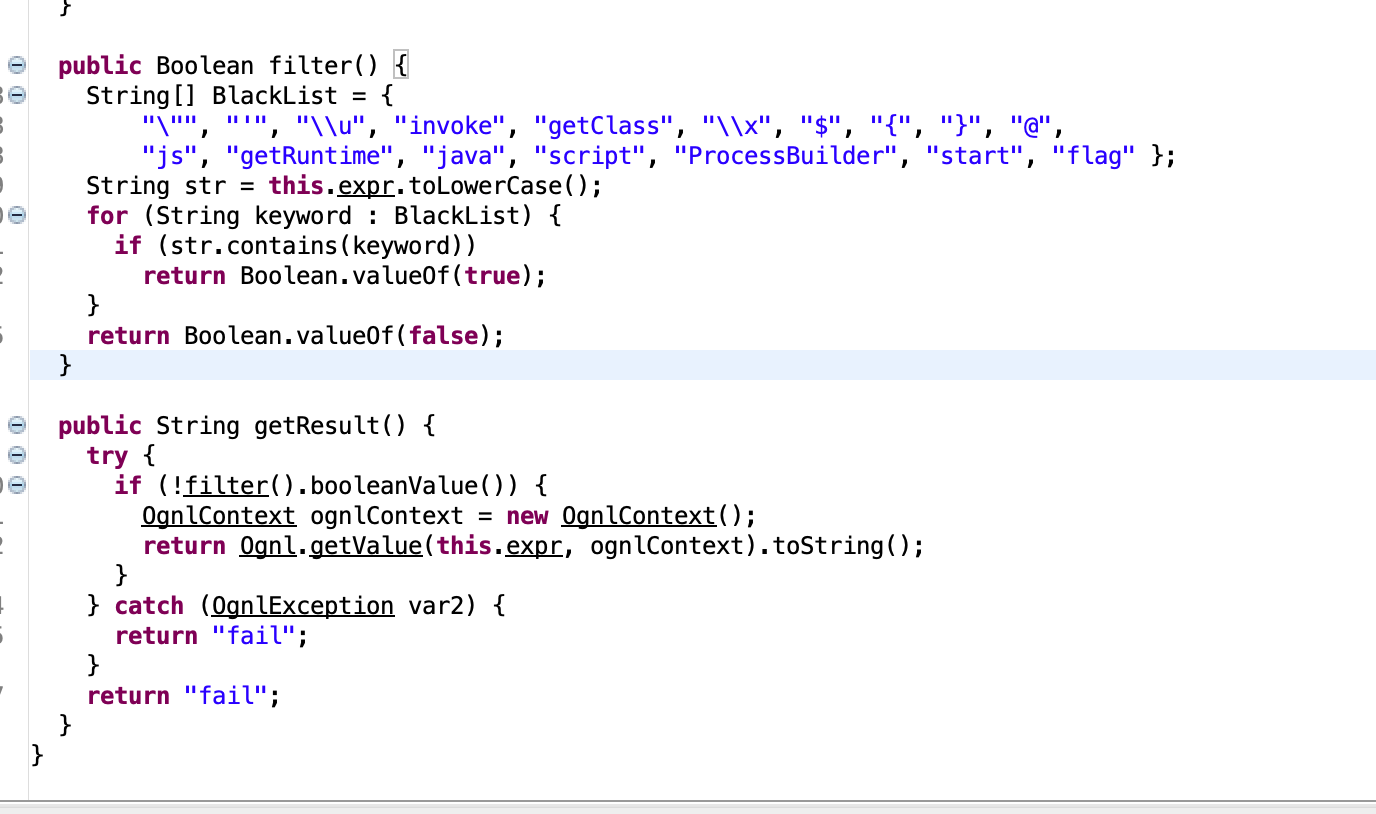Collapse the try block fold marker
The height and width of the screenshot is (814, 1376).
coord(16,456)
